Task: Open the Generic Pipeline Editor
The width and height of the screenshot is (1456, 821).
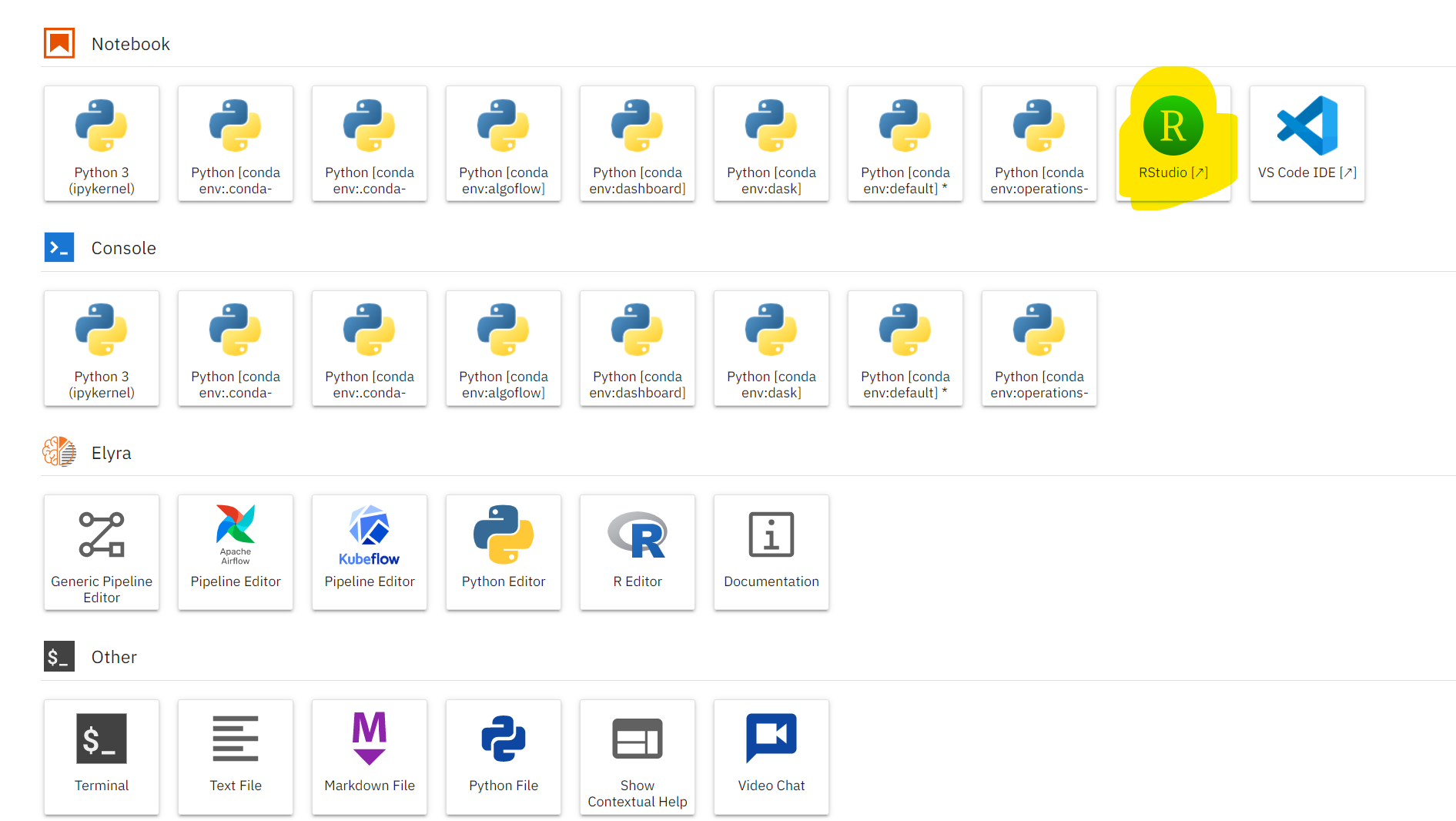Action: [102, 553]
